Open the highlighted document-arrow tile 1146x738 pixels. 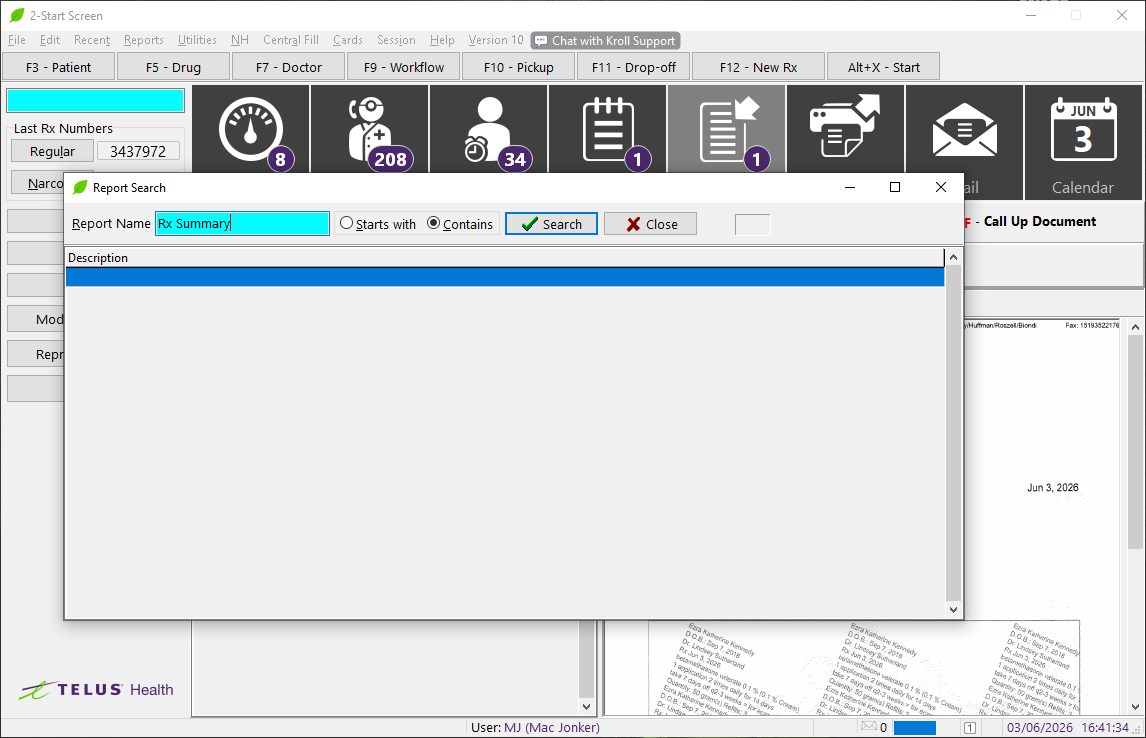[727, 129]
